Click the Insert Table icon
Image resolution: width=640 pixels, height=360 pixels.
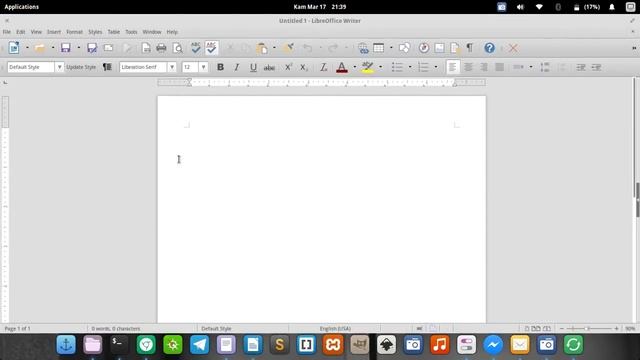[379, 48]
